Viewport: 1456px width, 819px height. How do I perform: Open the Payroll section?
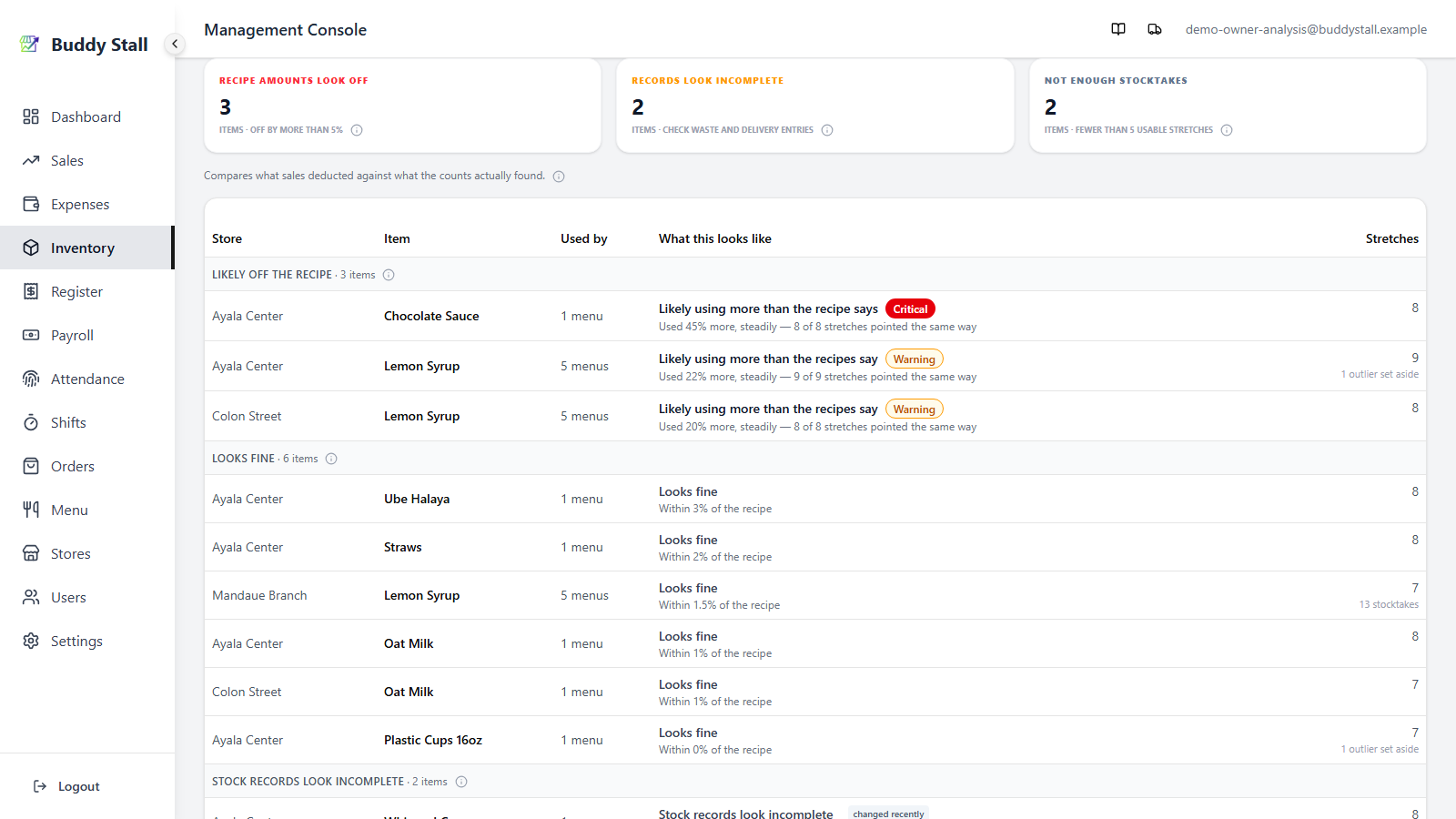pyautogui.click(x=86, y=335)
